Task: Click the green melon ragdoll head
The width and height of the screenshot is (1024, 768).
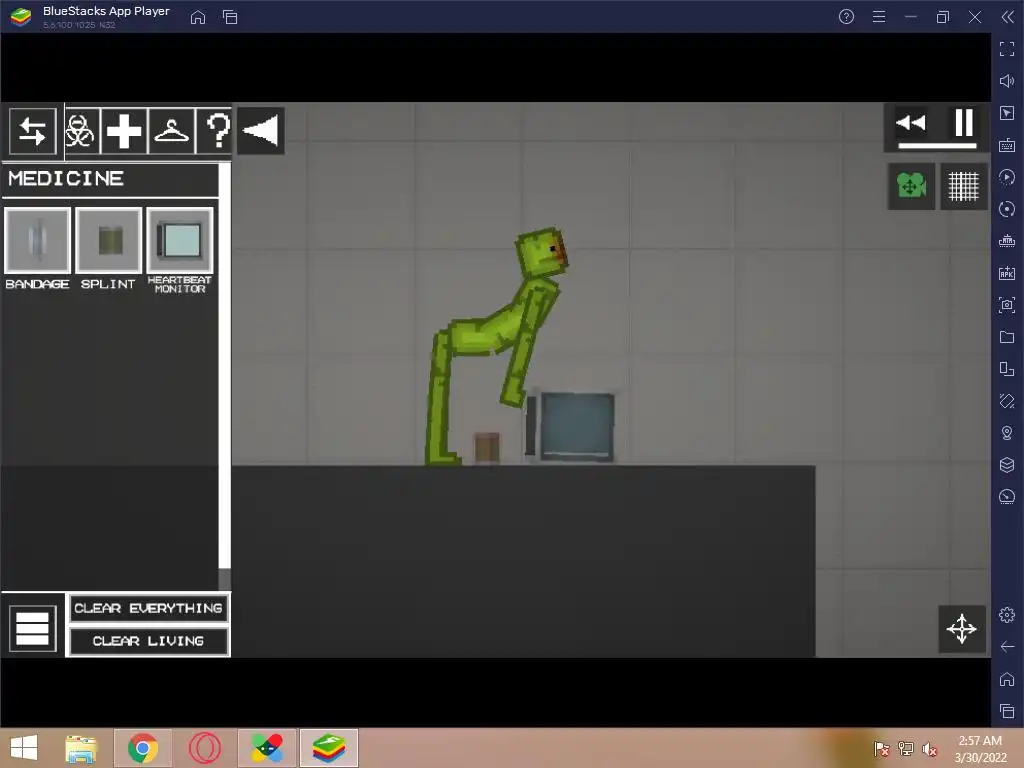Action: click(541, 253)
